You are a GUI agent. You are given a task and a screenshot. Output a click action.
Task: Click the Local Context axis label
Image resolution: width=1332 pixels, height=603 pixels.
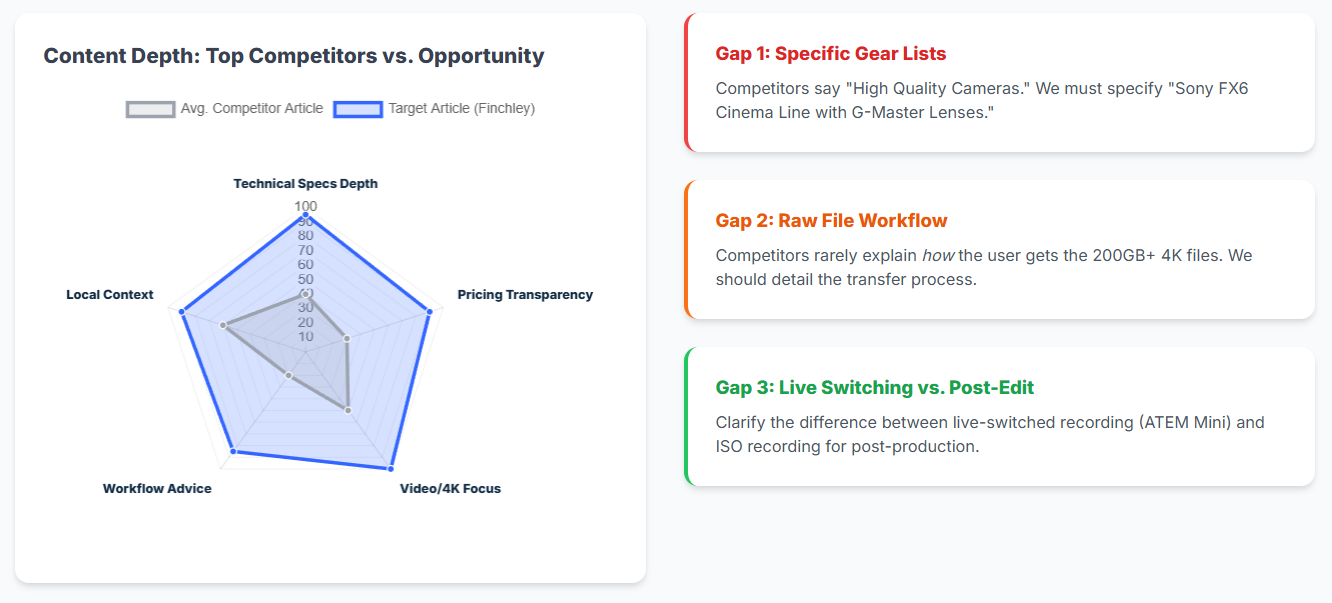(110, 295)
